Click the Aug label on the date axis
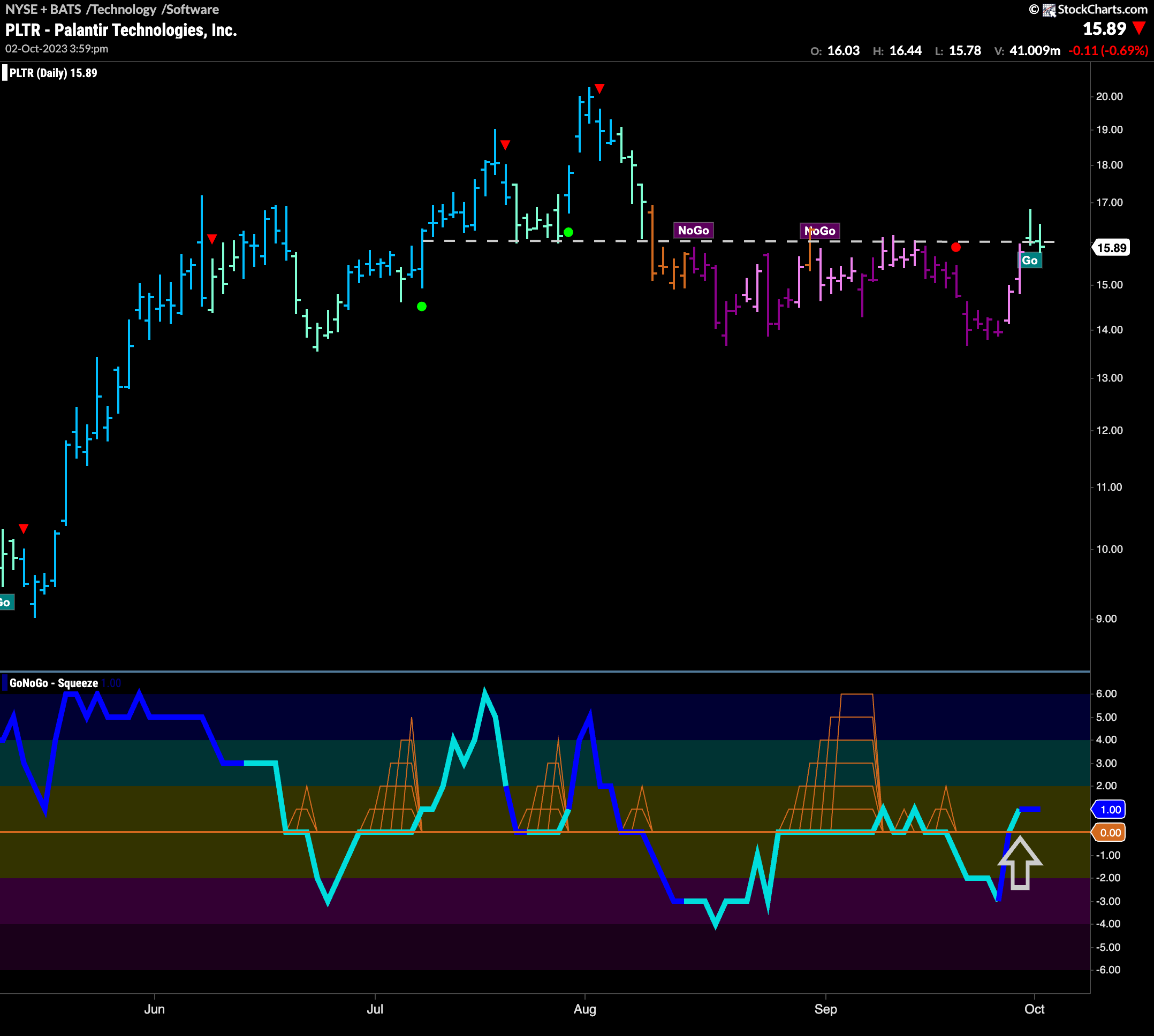 pos(584,1009)
